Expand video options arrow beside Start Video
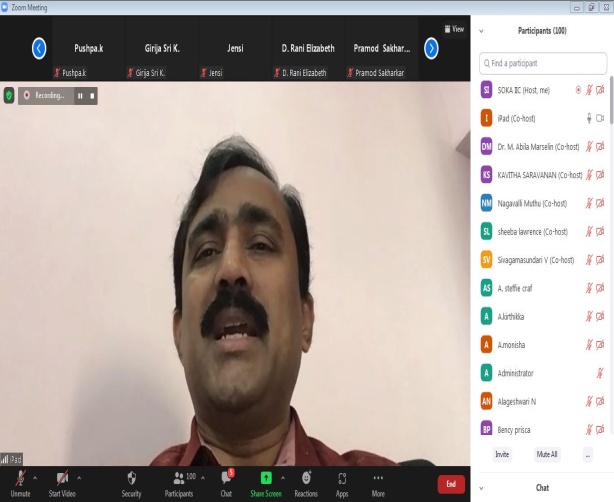The width and height of the screenshot is (614, 502). click(80, 476)
